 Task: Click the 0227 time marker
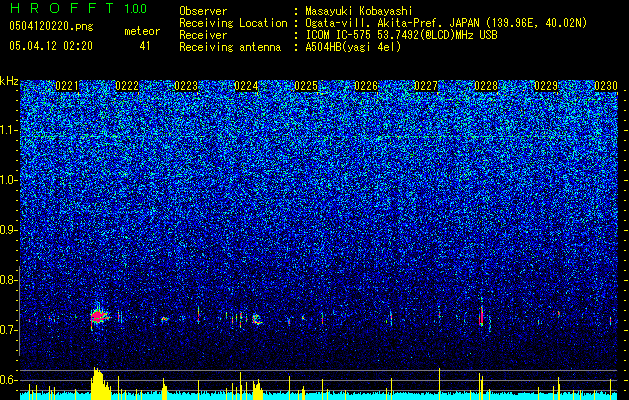pyautogui.click(x=426, y=86)
